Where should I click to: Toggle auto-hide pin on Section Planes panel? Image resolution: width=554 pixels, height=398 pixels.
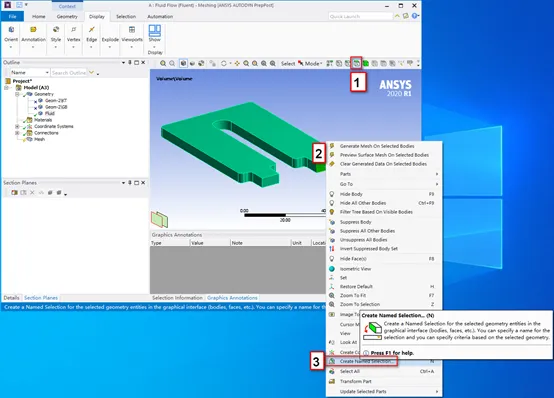tap(130, 183)
